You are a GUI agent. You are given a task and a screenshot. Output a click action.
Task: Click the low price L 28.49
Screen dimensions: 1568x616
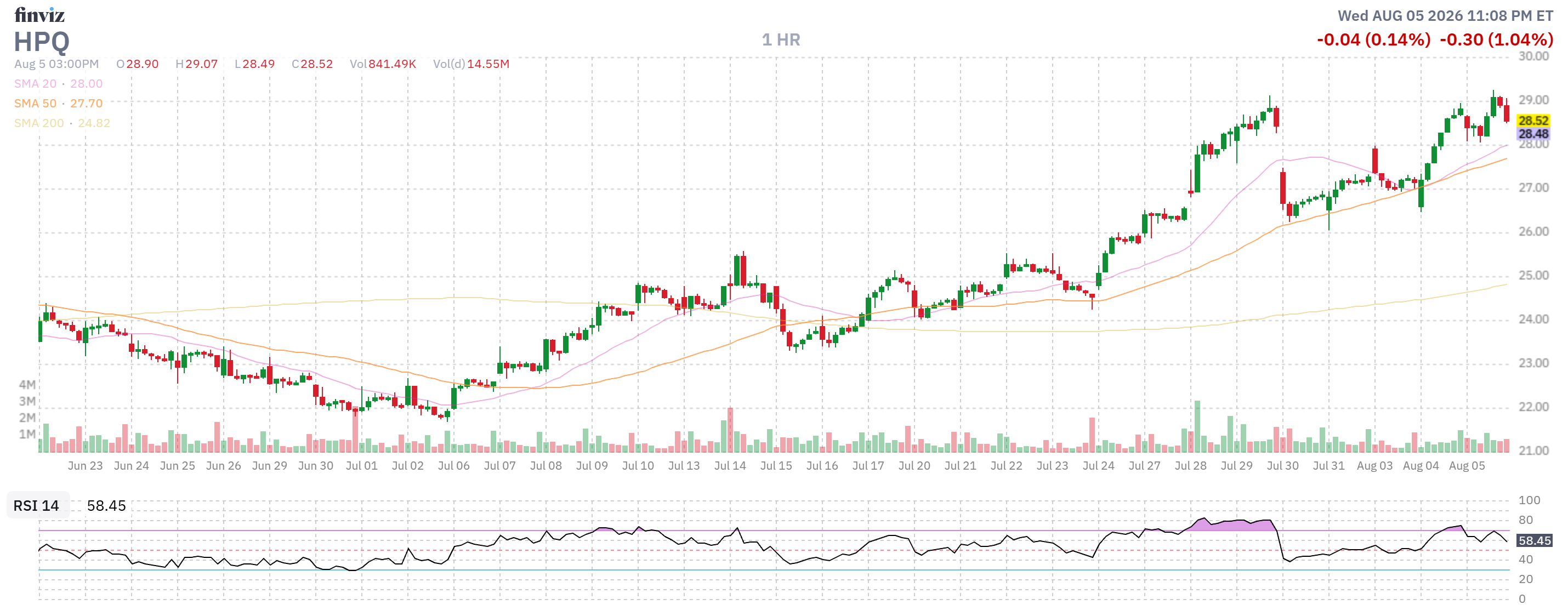[x=254, y=64]
